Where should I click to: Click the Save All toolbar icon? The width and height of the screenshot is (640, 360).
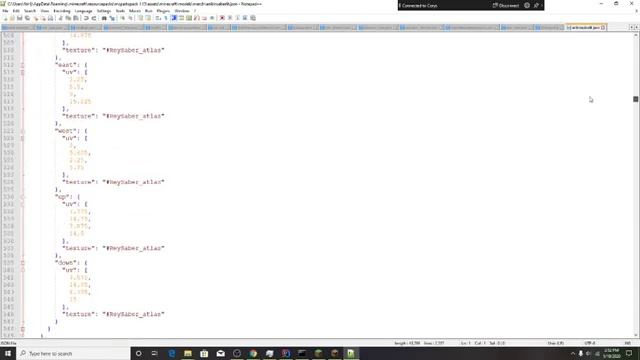click(27, 18)
